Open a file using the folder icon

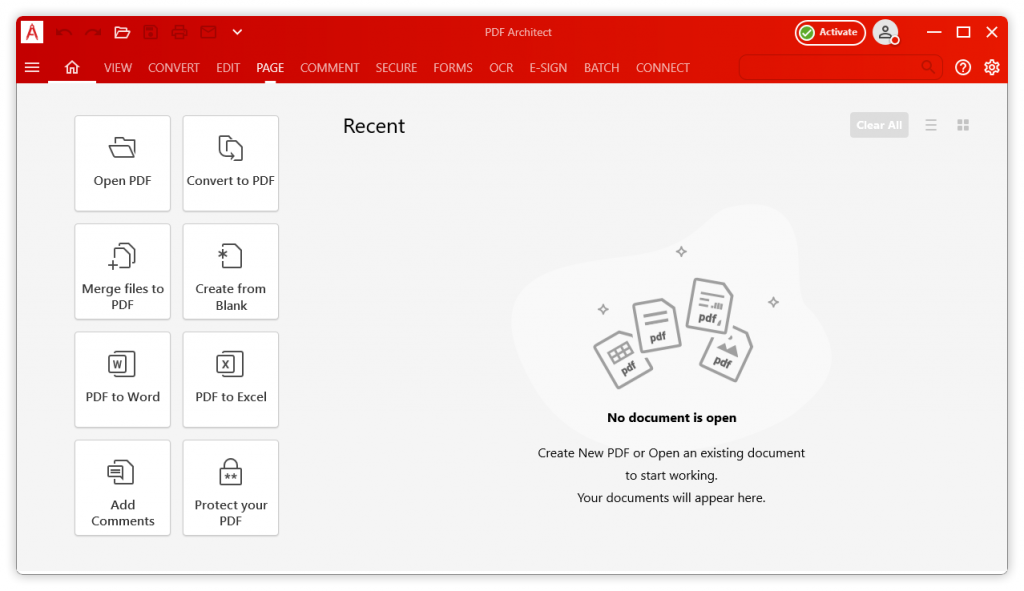[122, 31]
